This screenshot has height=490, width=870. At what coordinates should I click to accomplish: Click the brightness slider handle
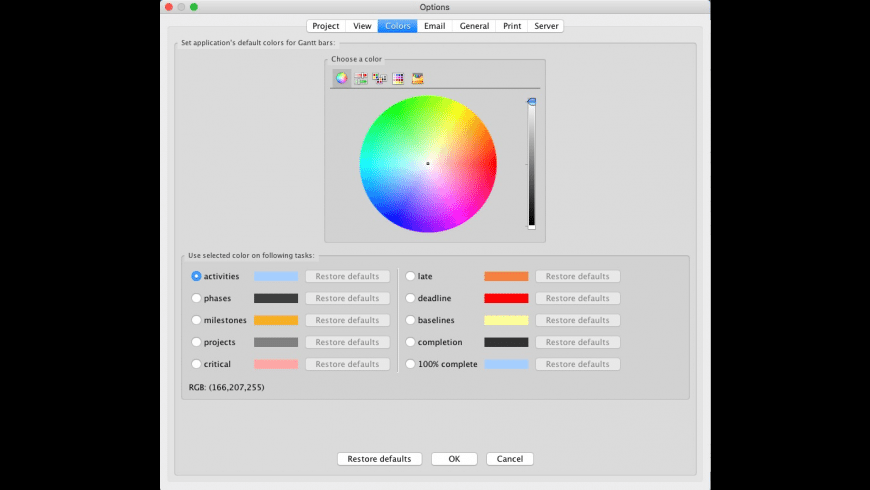pyautogui.click(x=532, y=102)
